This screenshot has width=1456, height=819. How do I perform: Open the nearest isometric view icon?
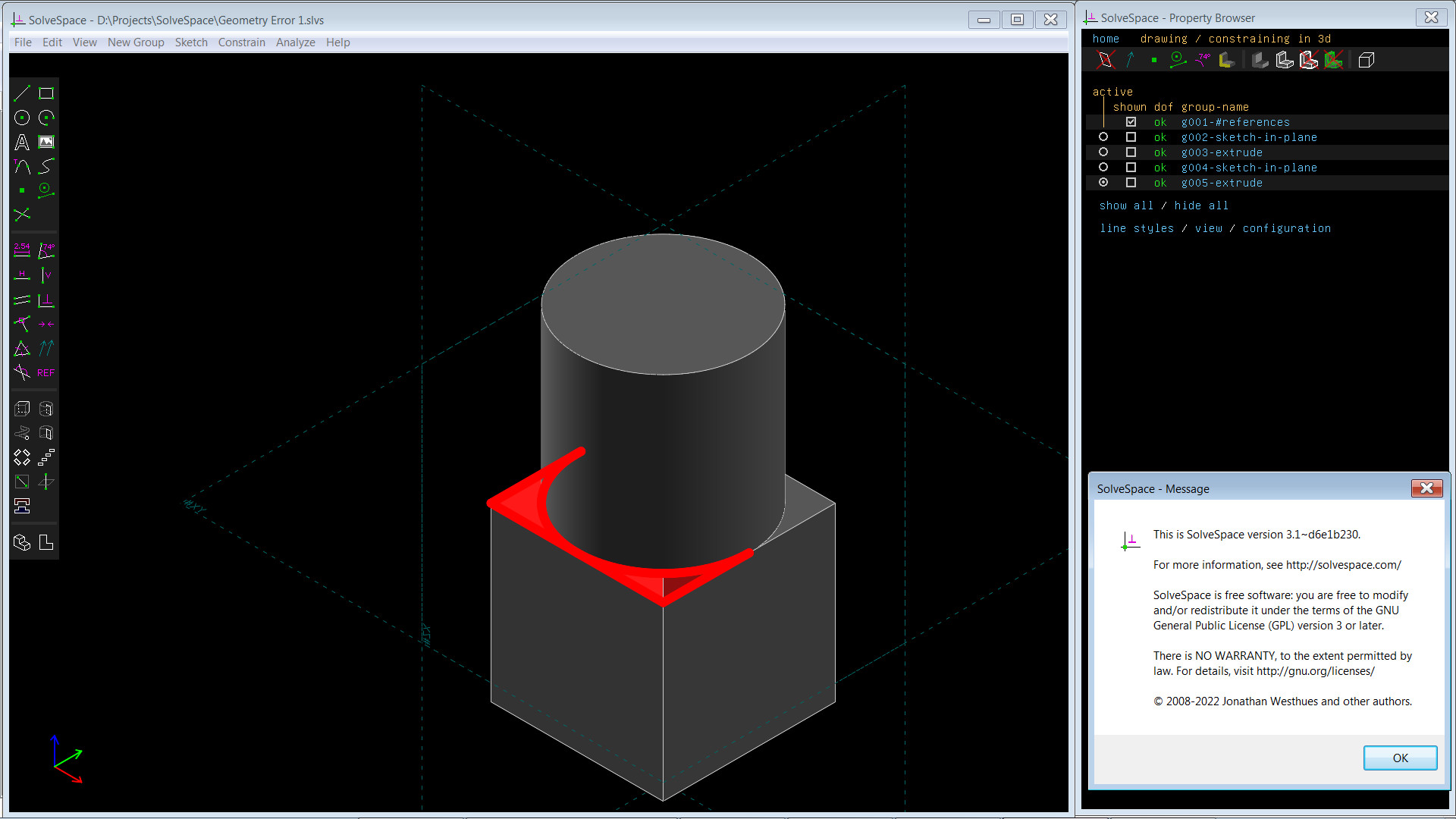click(x=1367, y=61)
